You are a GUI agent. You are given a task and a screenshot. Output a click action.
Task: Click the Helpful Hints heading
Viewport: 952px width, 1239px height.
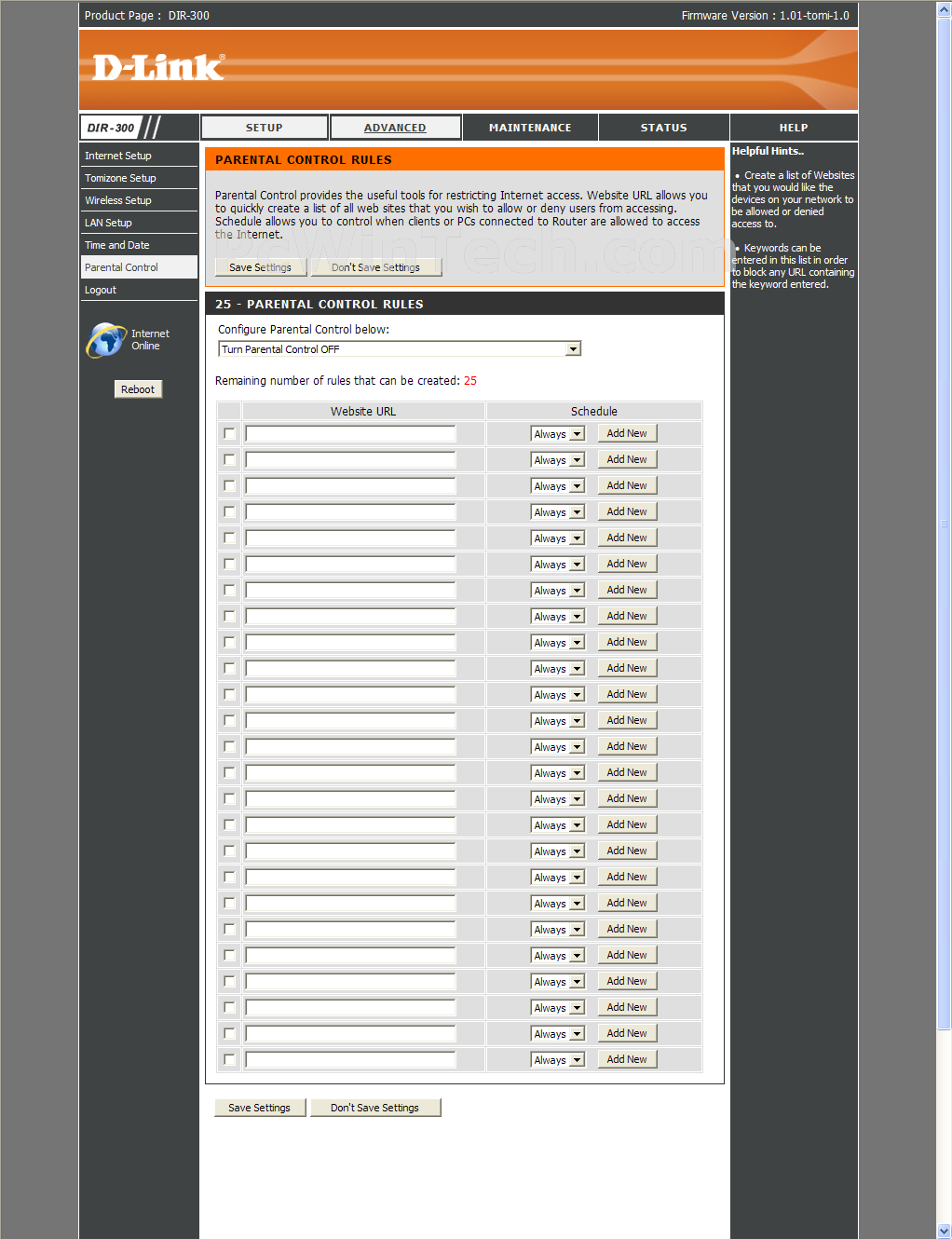coord(768,151)
